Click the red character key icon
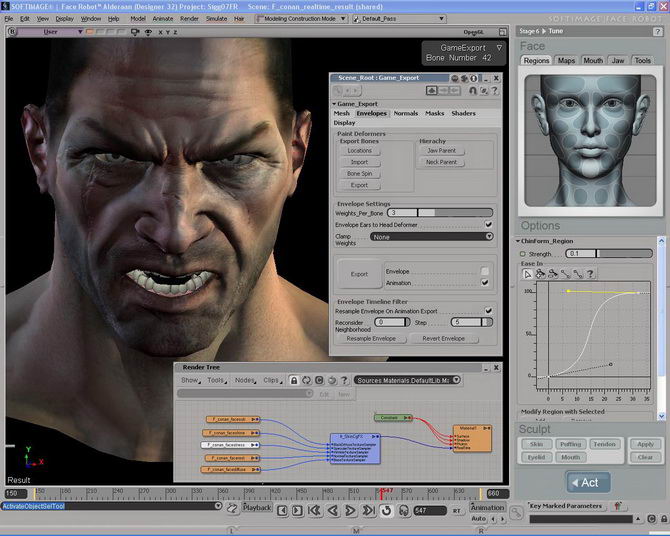The height and width of the screenshot is (536, 670). point(617,506)
